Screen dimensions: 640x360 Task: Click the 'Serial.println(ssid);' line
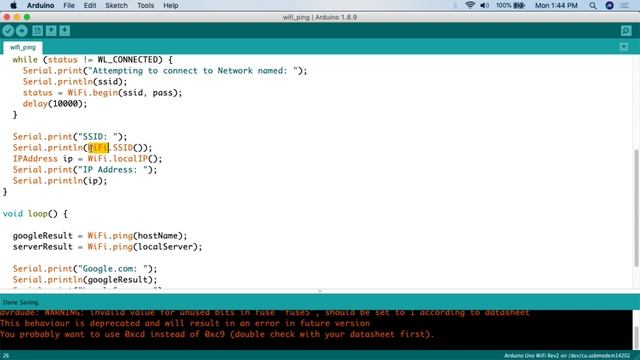[75, 82]
